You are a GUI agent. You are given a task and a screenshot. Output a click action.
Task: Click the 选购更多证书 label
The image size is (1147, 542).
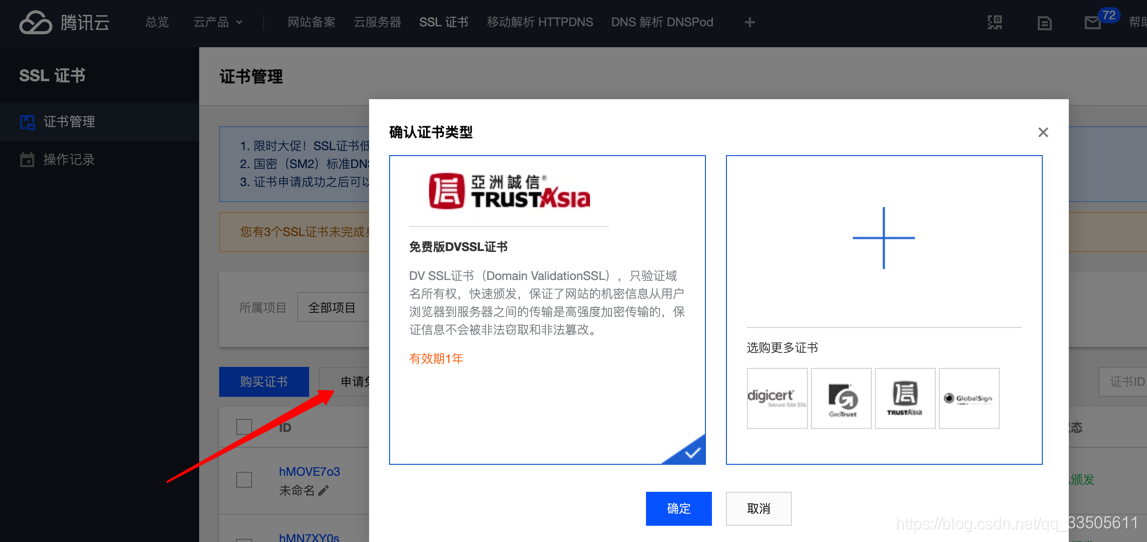point(782,348)
